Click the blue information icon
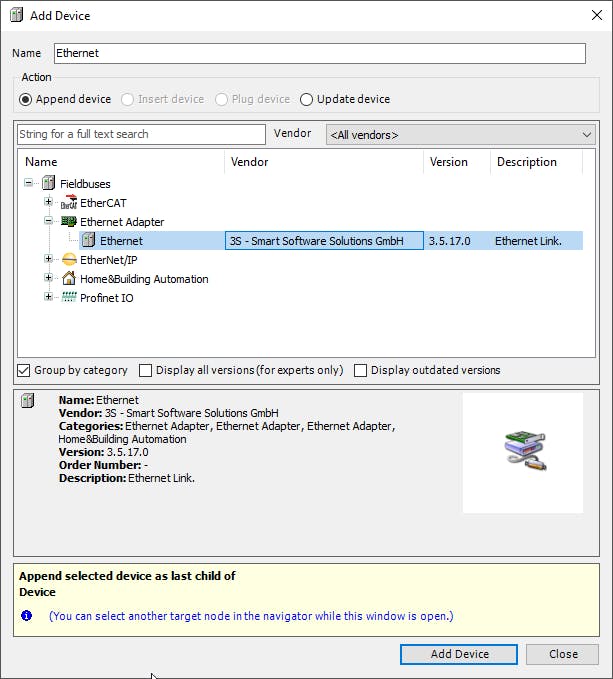The image size is (613, 679). click(x=26, y=615)
